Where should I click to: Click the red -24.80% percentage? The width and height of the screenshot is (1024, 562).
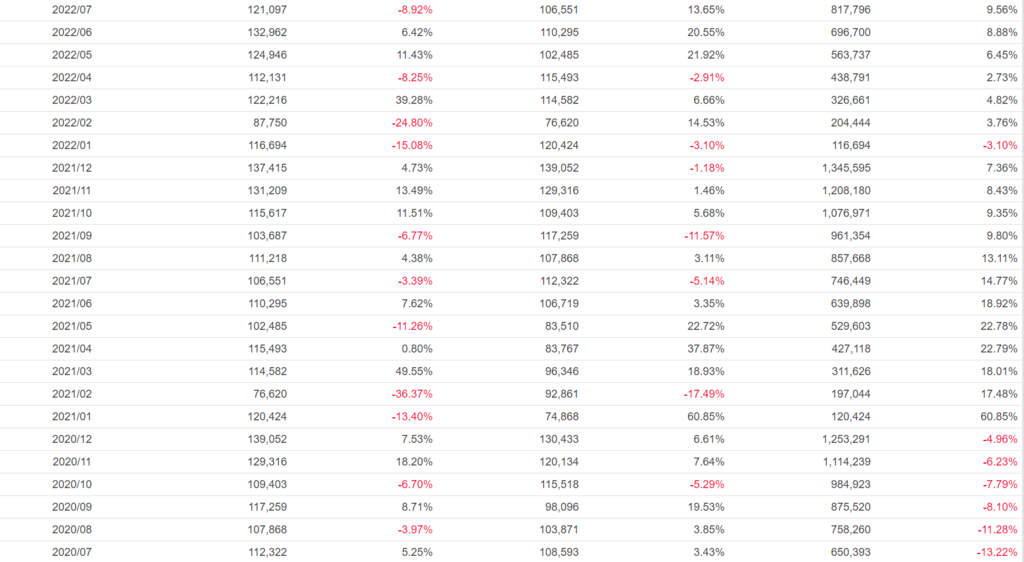click(x=411, y=123)
